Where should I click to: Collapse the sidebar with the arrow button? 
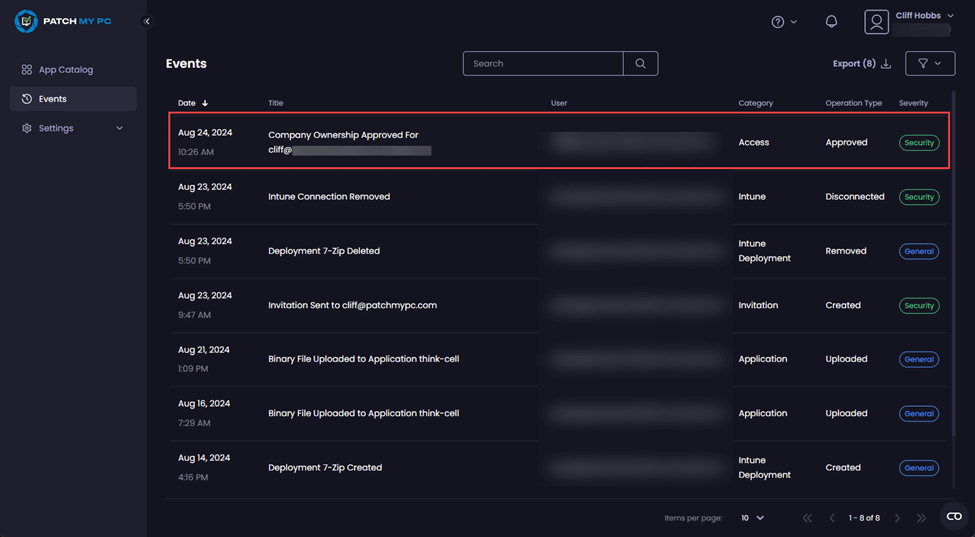147,21
